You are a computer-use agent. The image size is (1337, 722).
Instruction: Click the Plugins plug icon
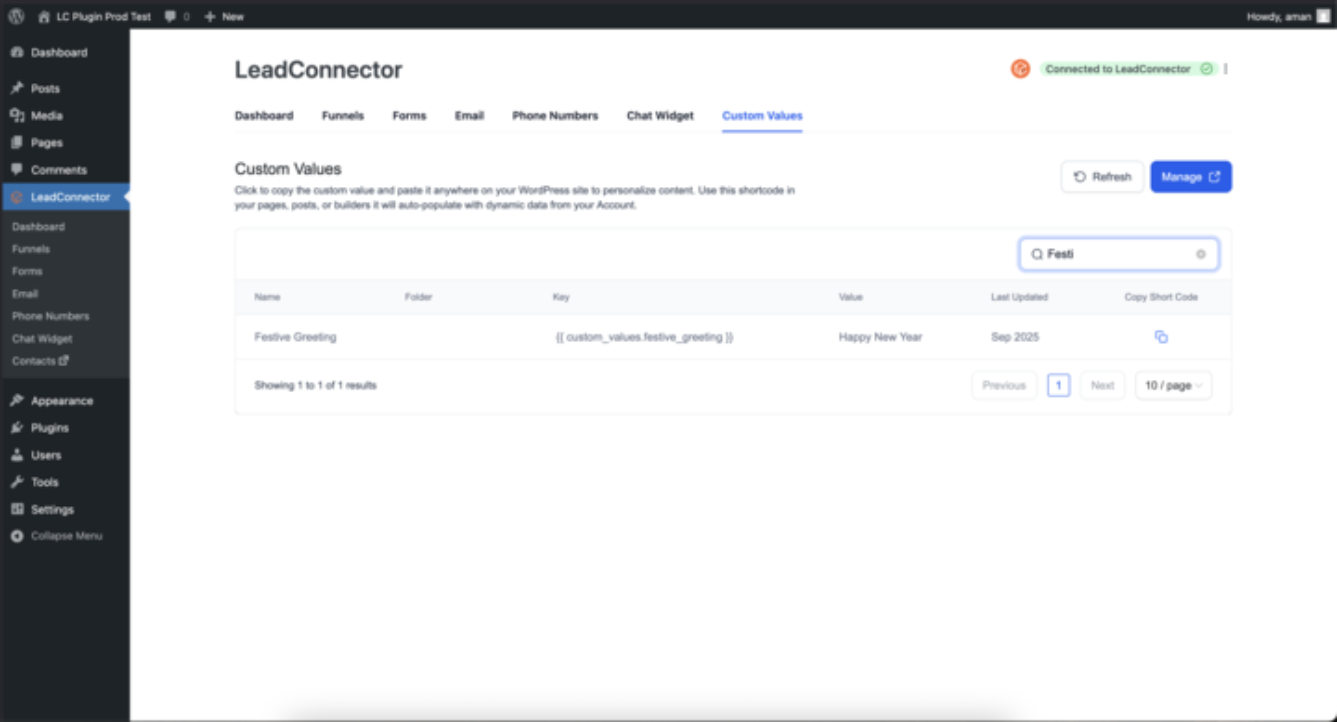(17, 427)
